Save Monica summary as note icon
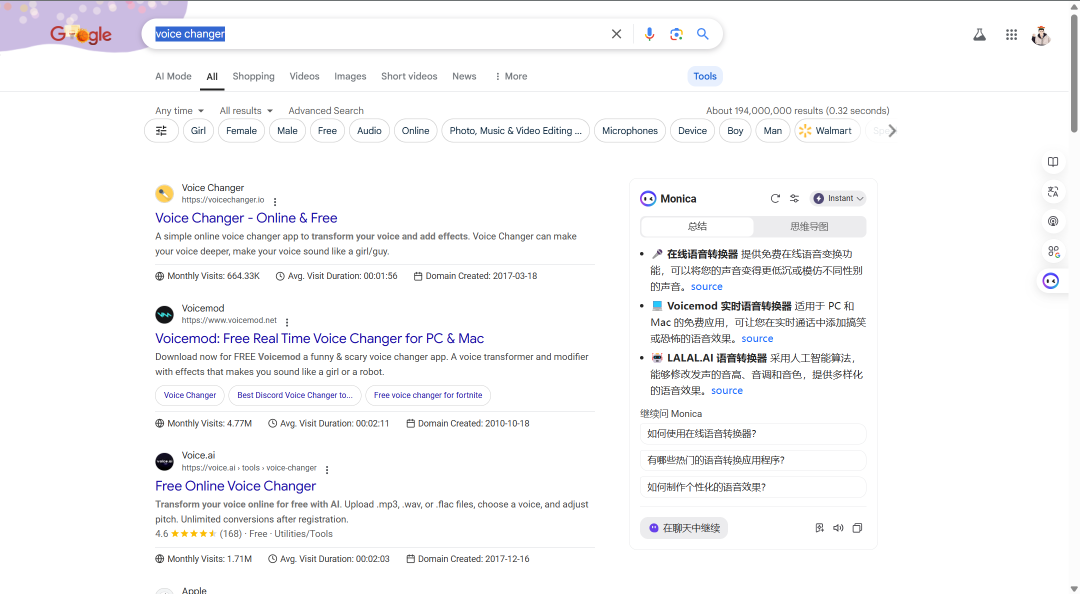1080x594 pixels. coord(820,528)
